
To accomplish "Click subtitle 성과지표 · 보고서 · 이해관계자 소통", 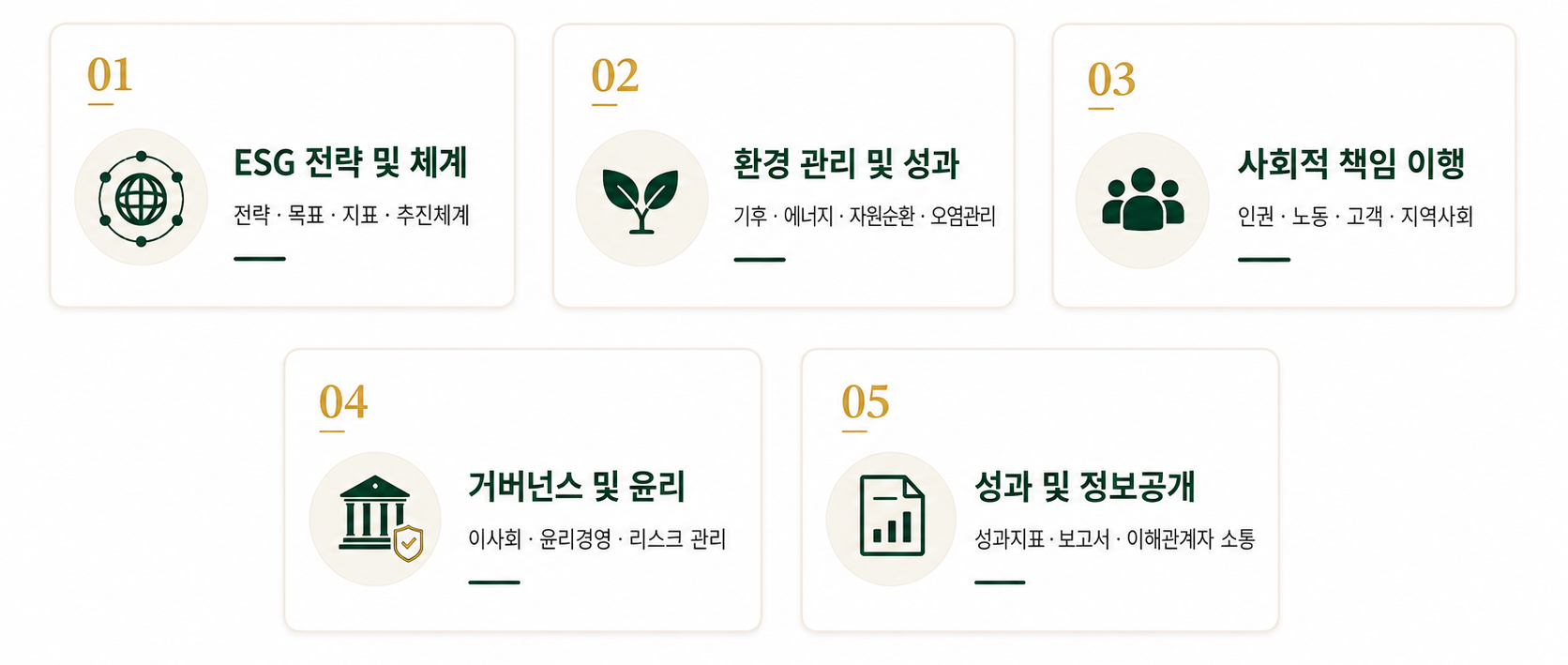I will tap(1115, 538).
